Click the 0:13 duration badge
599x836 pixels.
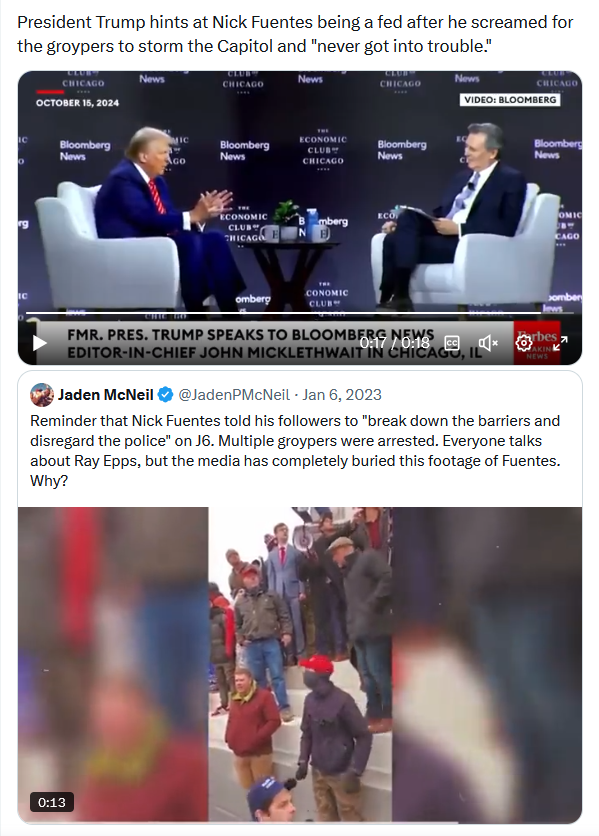52,802
